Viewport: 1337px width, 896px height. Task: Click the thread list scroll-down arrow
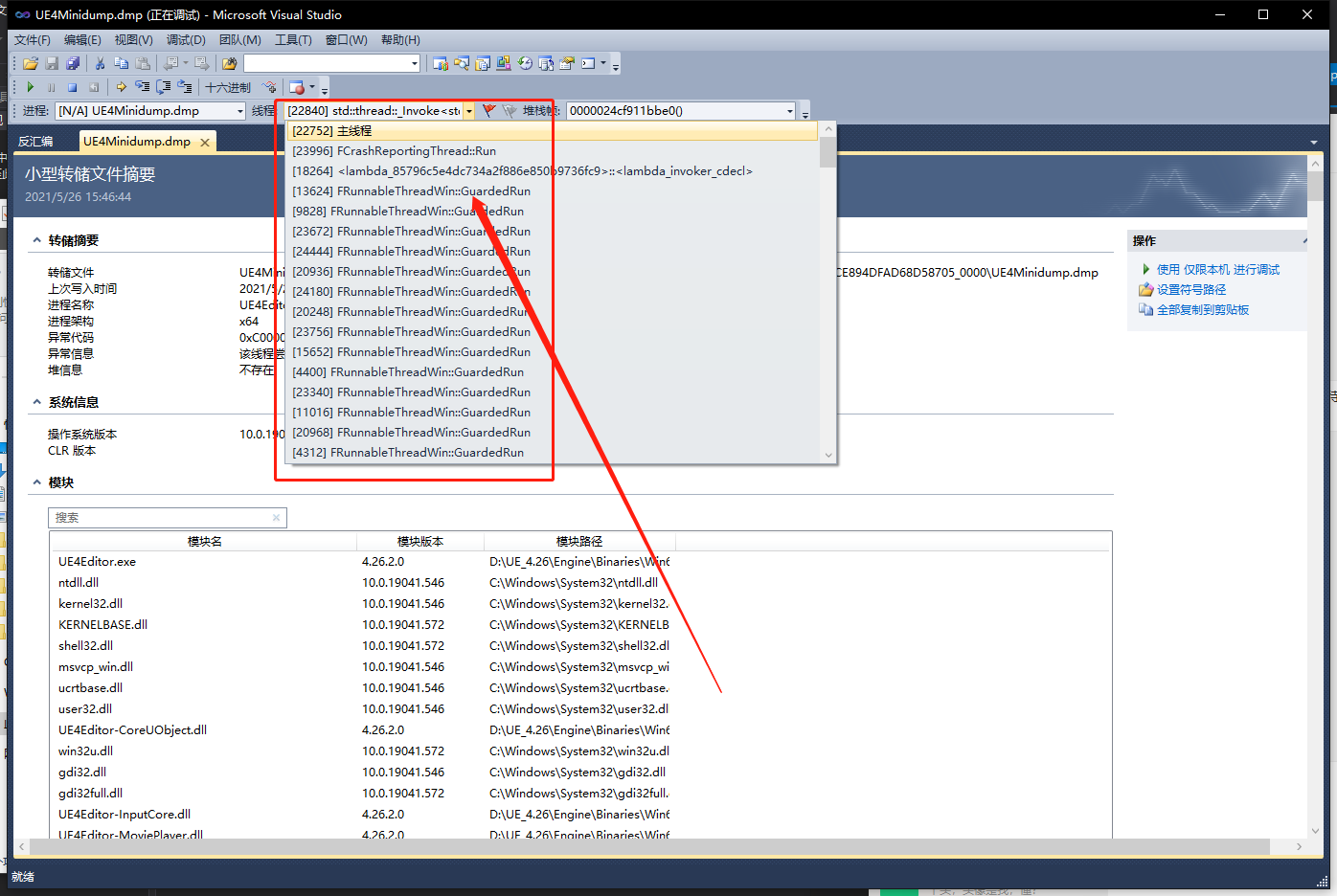point(828,456)
